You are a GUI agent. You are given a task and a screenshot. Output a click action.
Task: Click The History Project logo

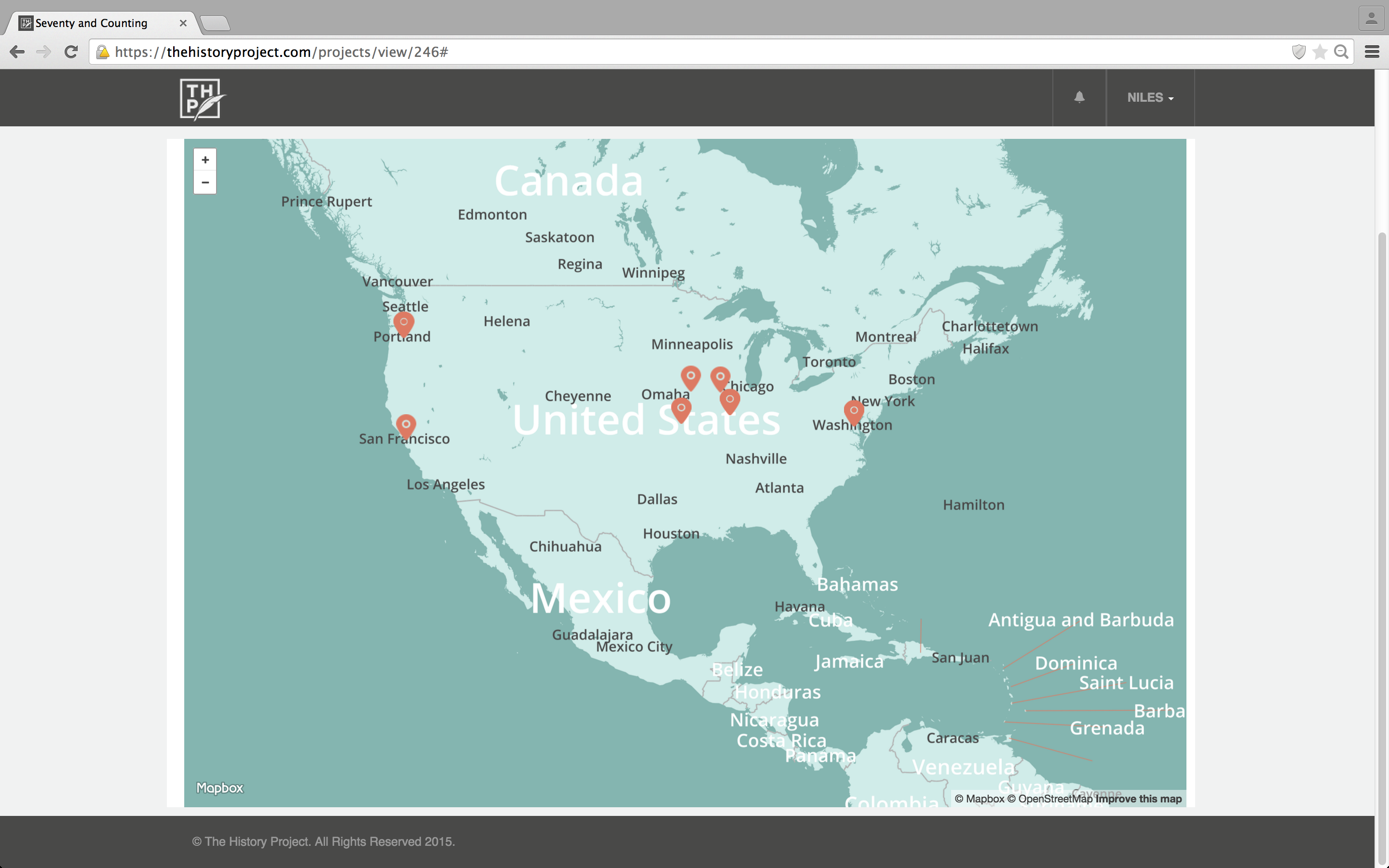pos(202,99)
